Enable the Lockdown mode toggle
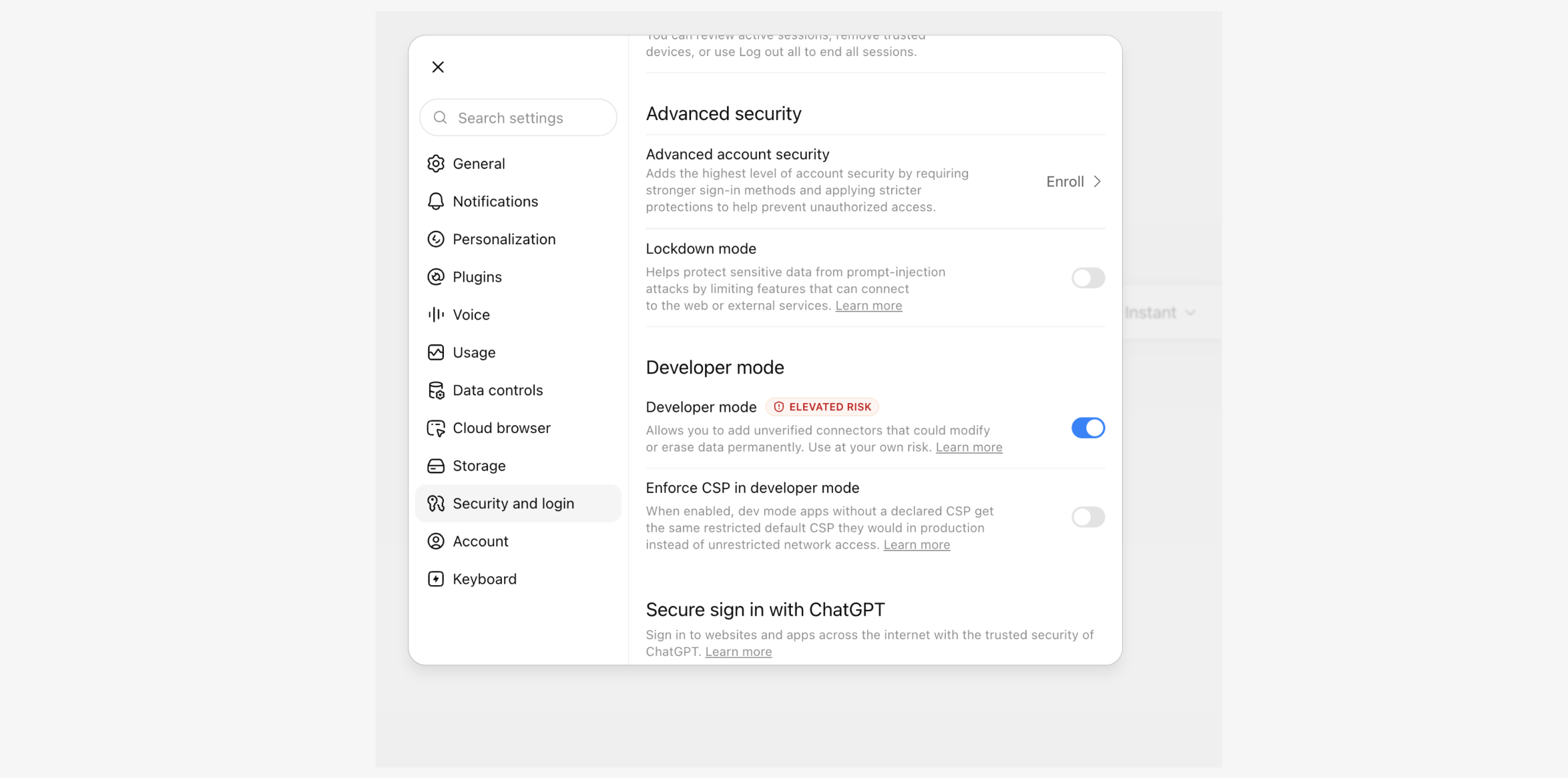The width and height of the screenshot is (1568, 778). [x=1088, y=278]
